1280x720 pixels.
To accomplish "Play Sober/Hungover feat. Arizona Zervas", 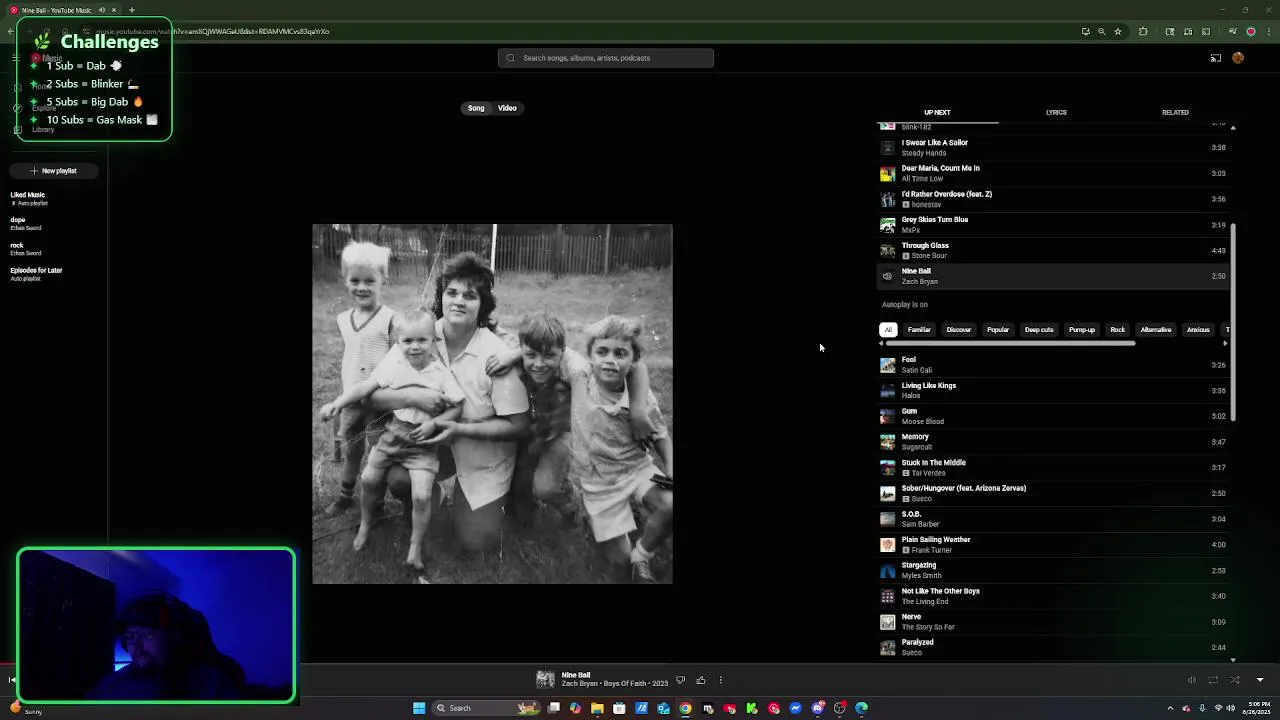I will point(1053,493).
